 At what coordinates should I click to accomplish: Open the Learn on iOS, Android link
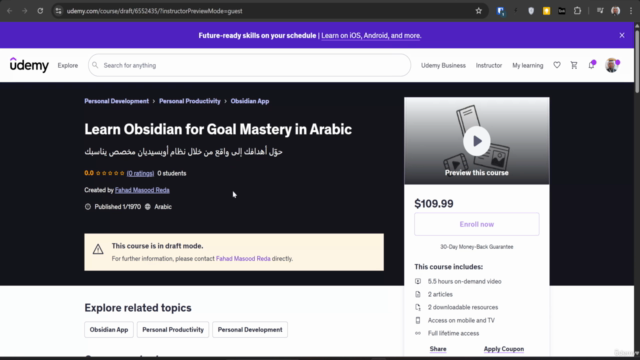pyautogui.click(x=371, y=36)
